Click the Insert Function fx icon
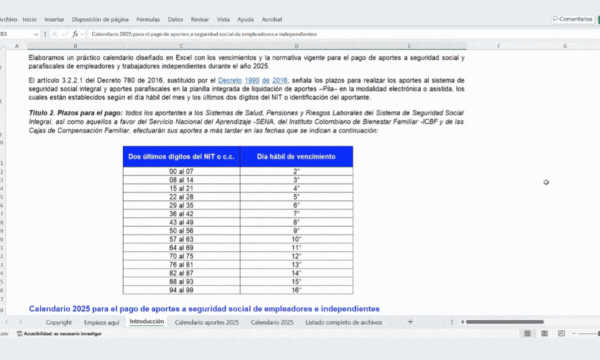Viewport: 600px width, 360px height. pyautogui.click(x=75, y=34)
